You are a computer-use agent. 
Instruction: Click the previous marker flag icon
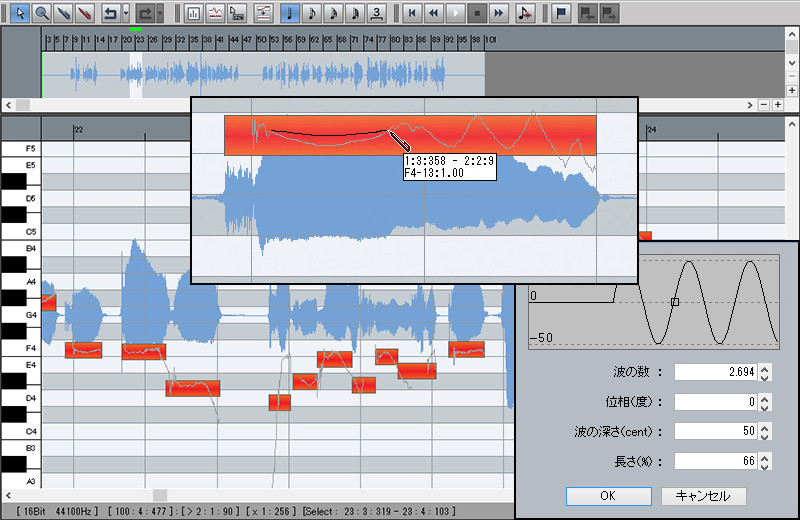[588, 13]
